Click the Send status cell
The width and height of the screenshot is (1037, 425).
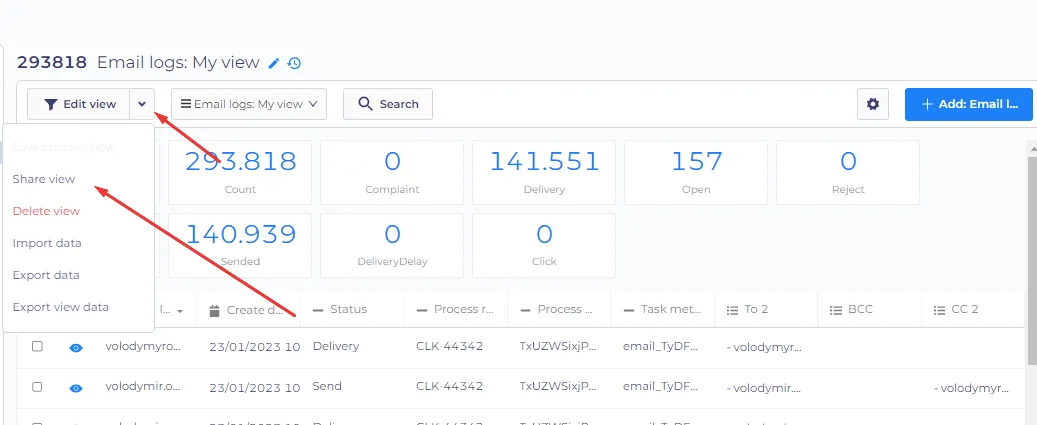click(327, 386)
